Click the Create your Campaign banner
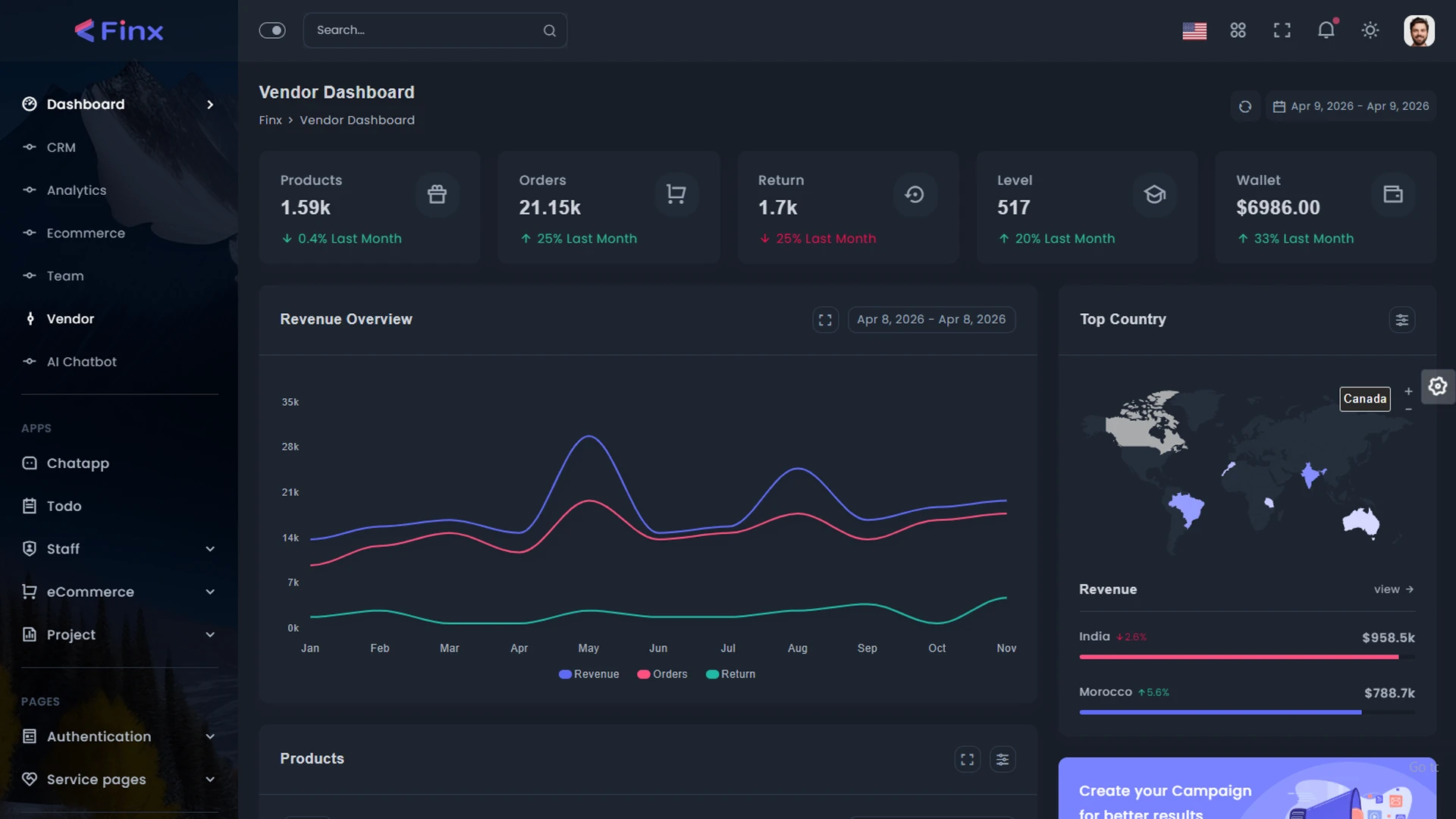Image resolution: width=1456 pixels, height=819 pixels. [x=1247, y=789]
